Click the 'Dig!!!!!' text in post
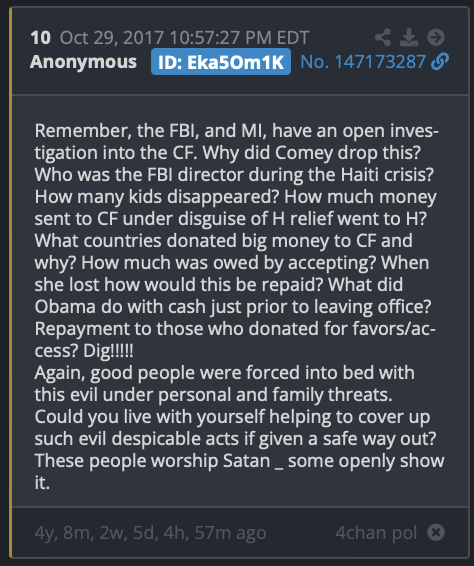This screenshot has height=566, width=474. [x=108, y=351]
